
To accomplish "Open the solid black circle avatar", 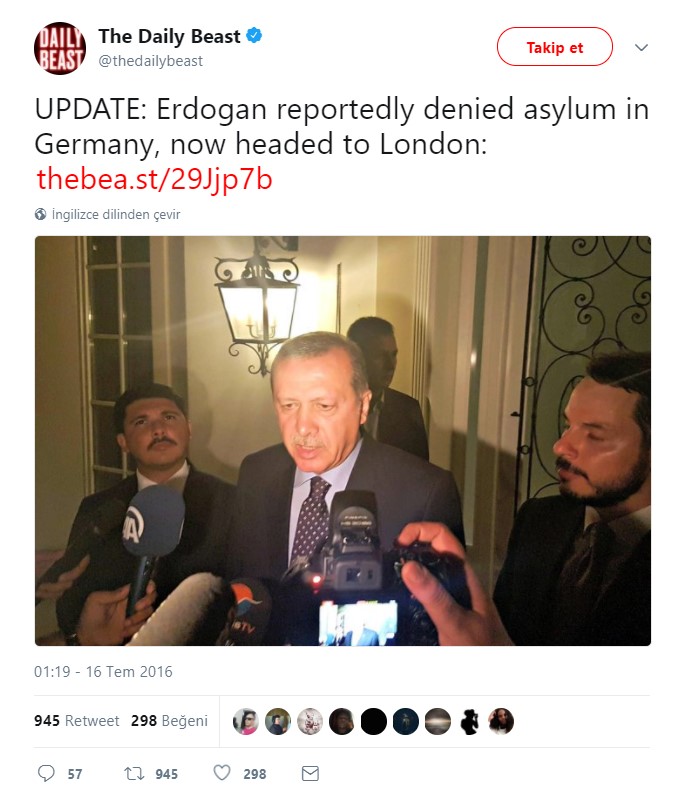I will click(373, 721).
